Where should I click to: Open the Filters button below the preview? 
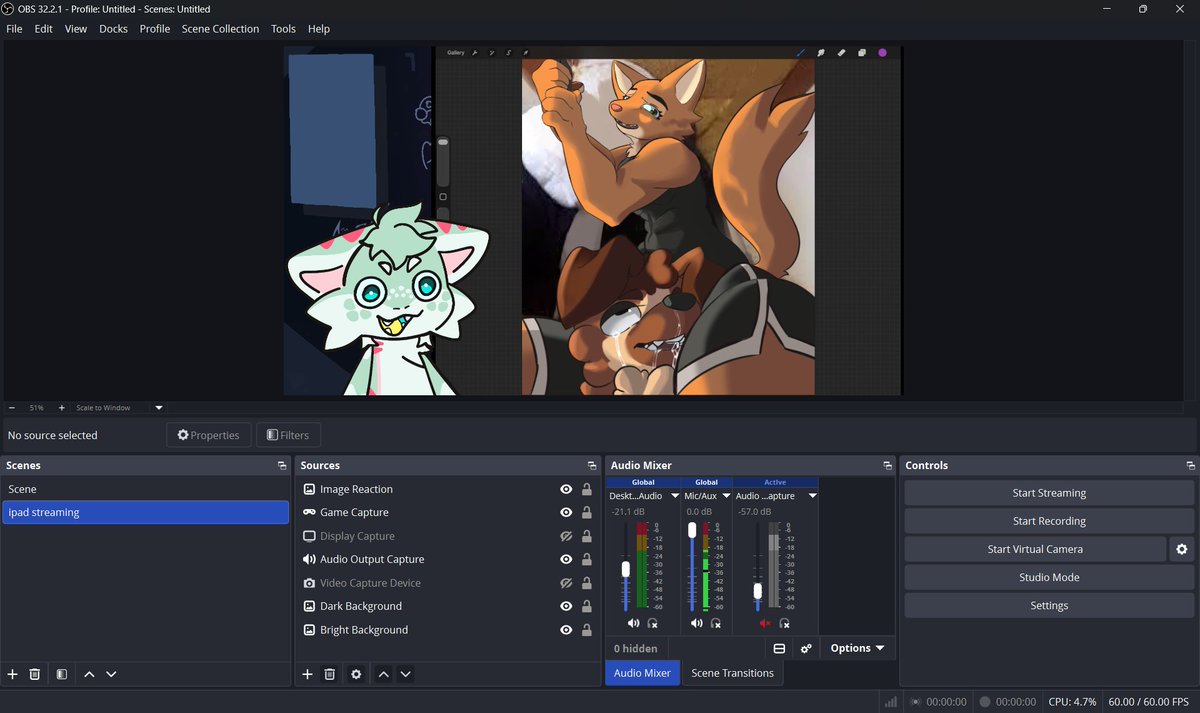pos(288,435)
